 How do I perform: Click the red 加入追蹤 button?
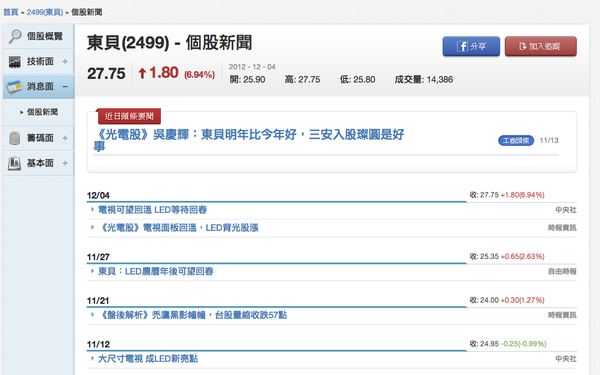pyautogui.click(x=541, y=46)
